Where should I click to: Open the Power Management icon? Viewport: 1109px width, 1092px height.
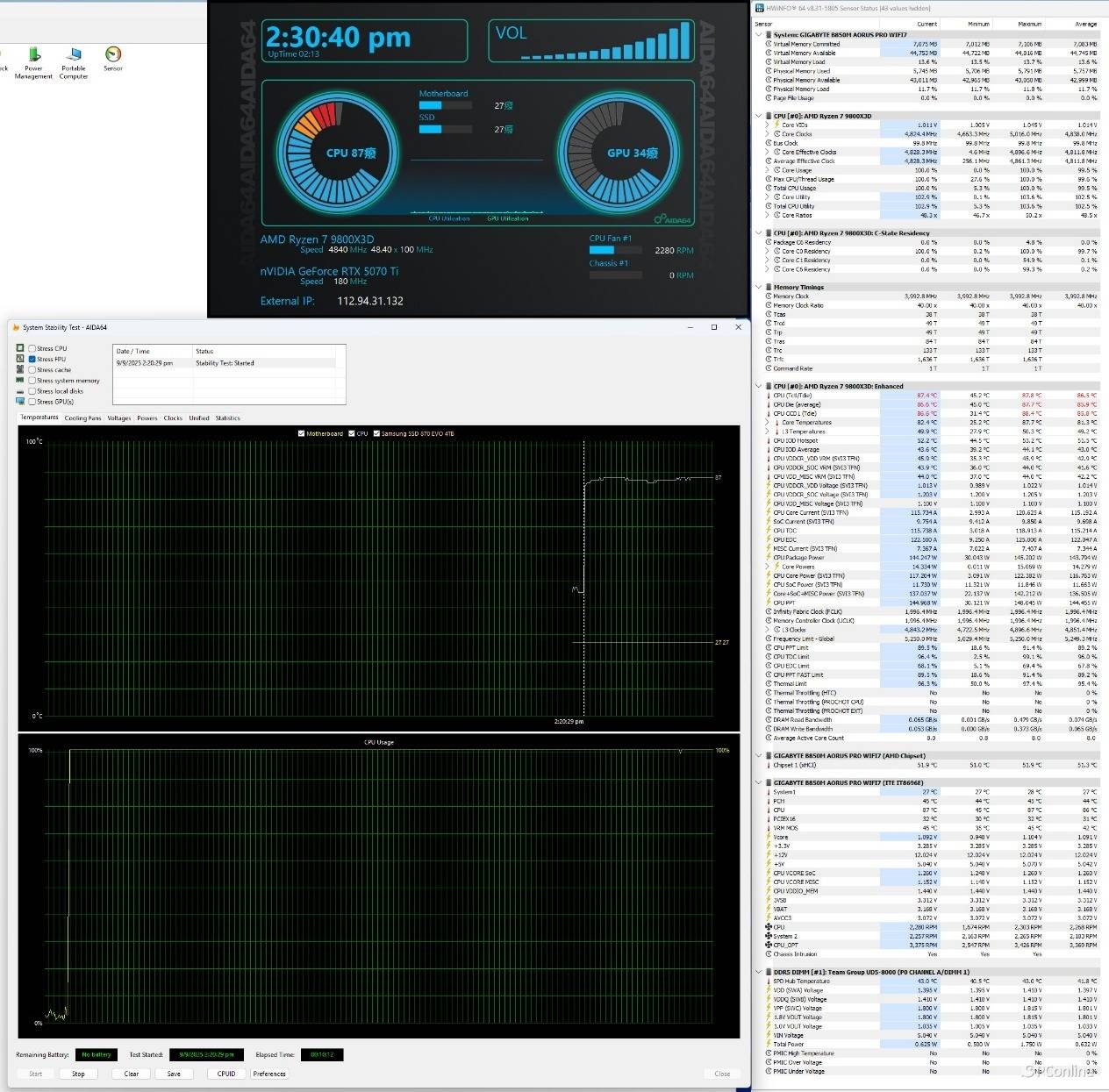(33, 55)
